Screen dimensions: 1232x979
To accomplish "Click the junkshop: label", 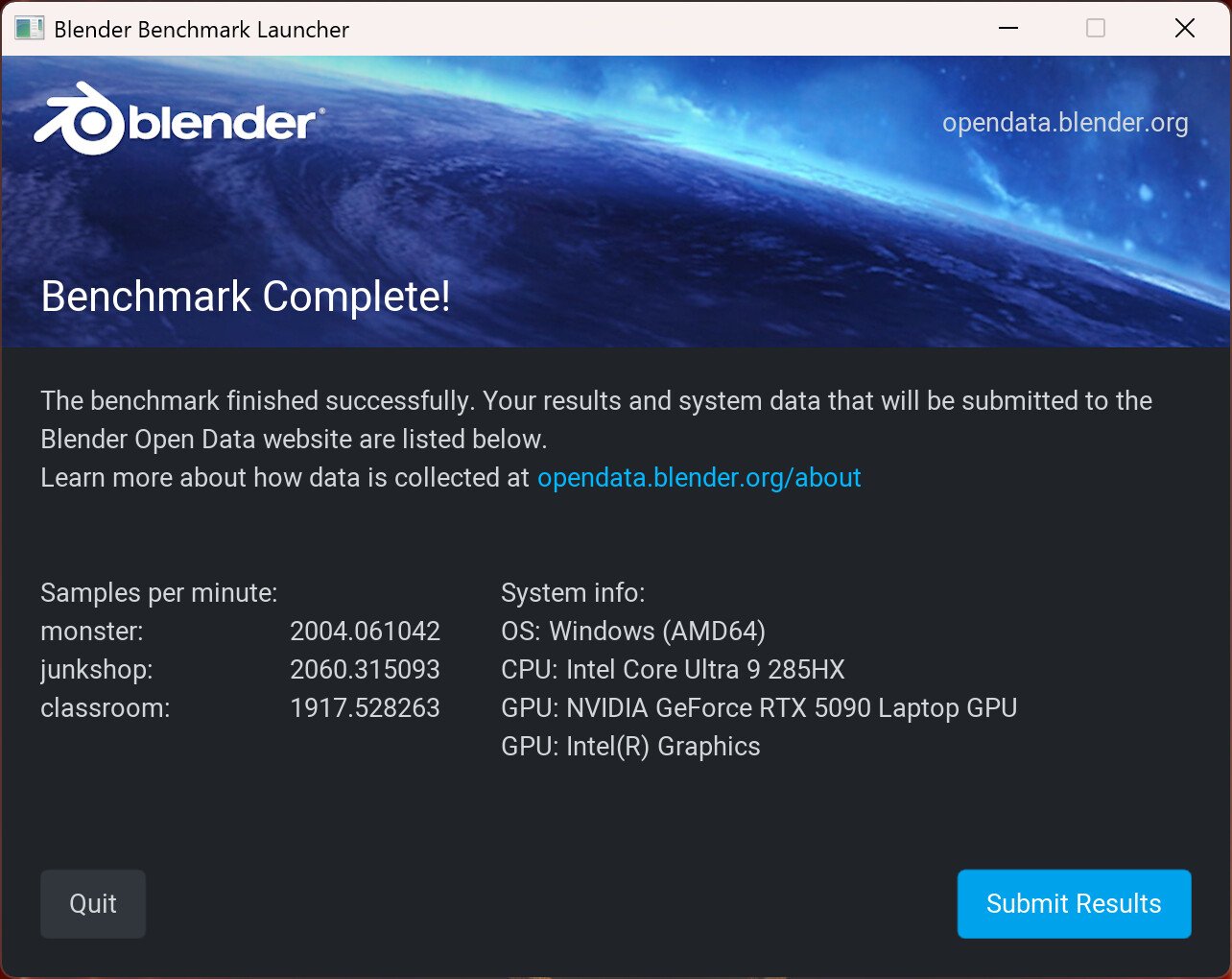I will (x=97, y=670).
